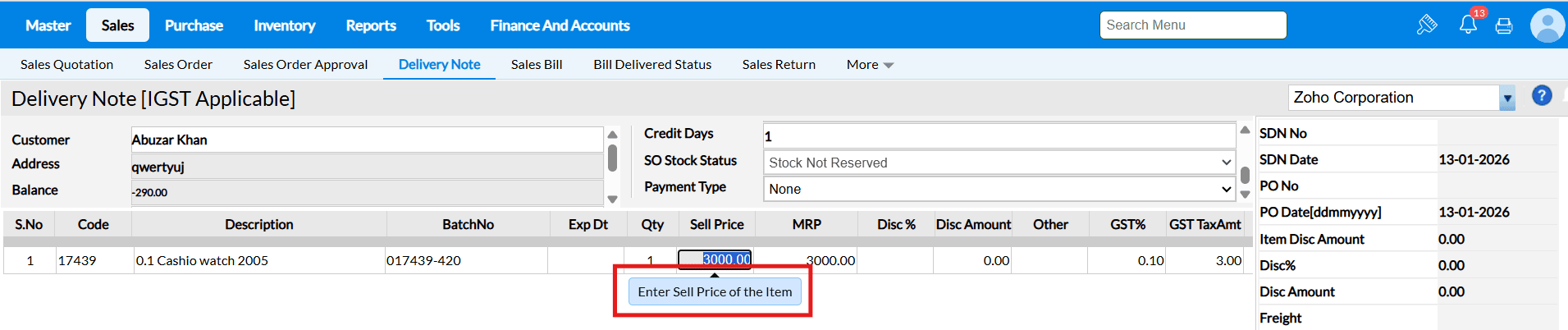Screen dimensions: 1568x330
Task: Click the Search Menu field
Action: coord(1192,25)
